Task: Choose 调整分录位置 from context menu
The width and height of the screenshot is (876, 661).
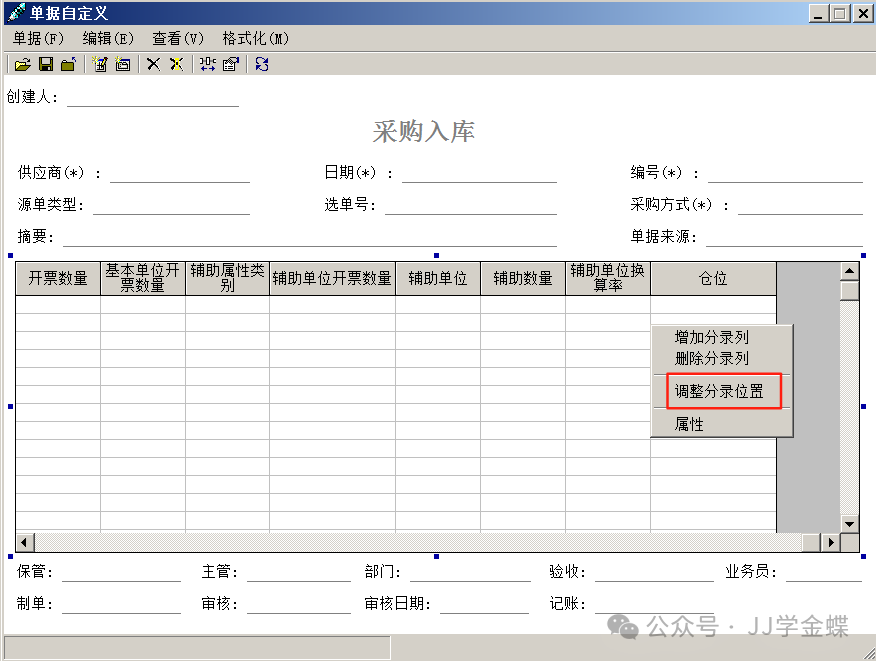Action: 719,392
